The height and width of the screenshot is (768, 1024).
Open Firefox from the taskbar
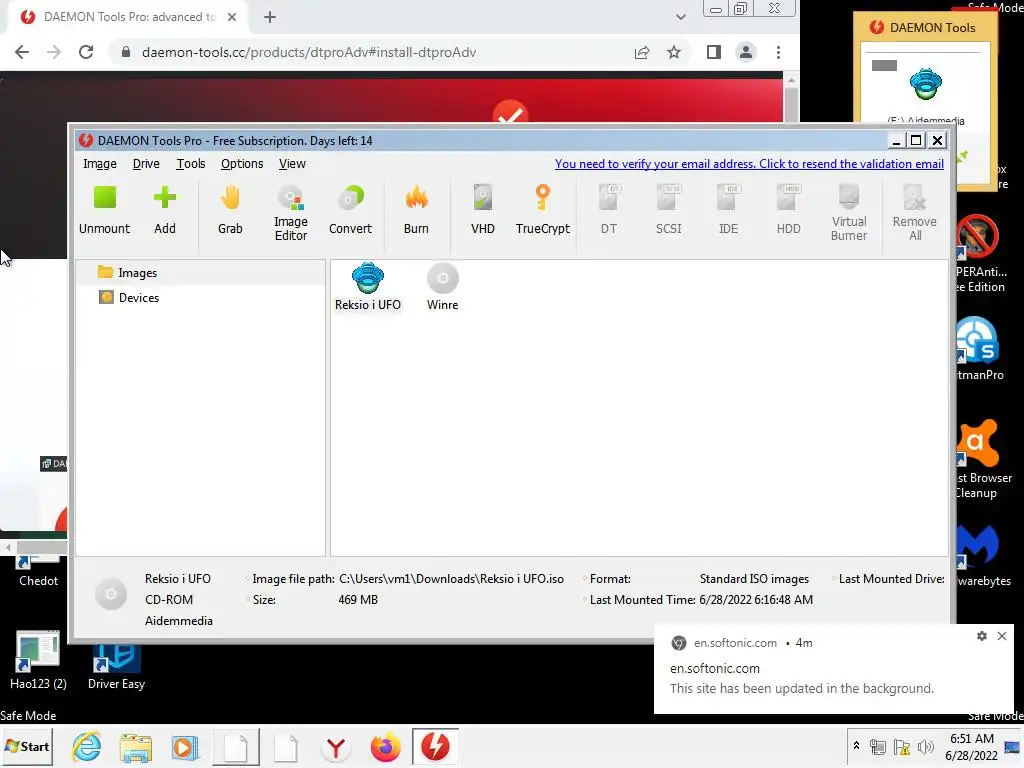[385, 746]
